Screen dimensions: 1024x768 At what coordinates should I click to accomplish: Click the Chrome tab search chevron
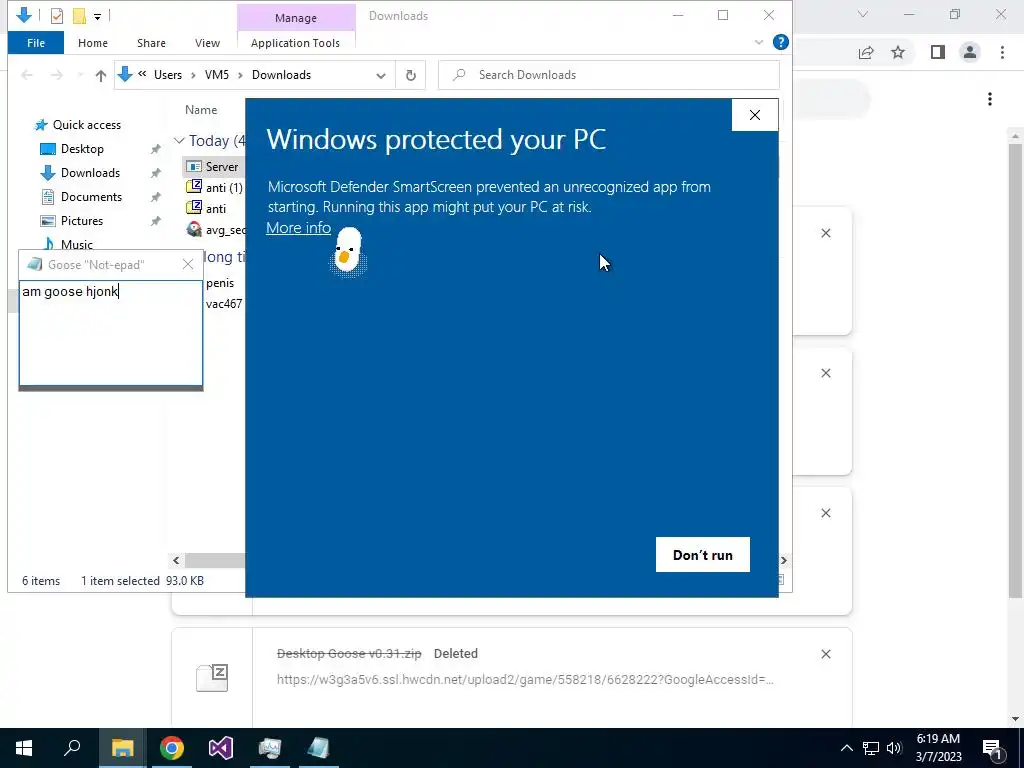[863, 14]
